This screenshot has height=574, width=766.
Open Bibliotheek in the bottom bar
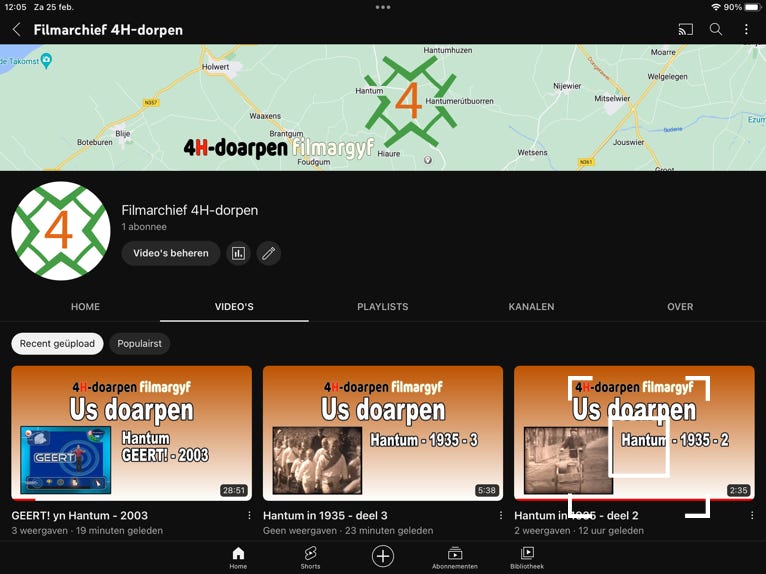point(527,558)
